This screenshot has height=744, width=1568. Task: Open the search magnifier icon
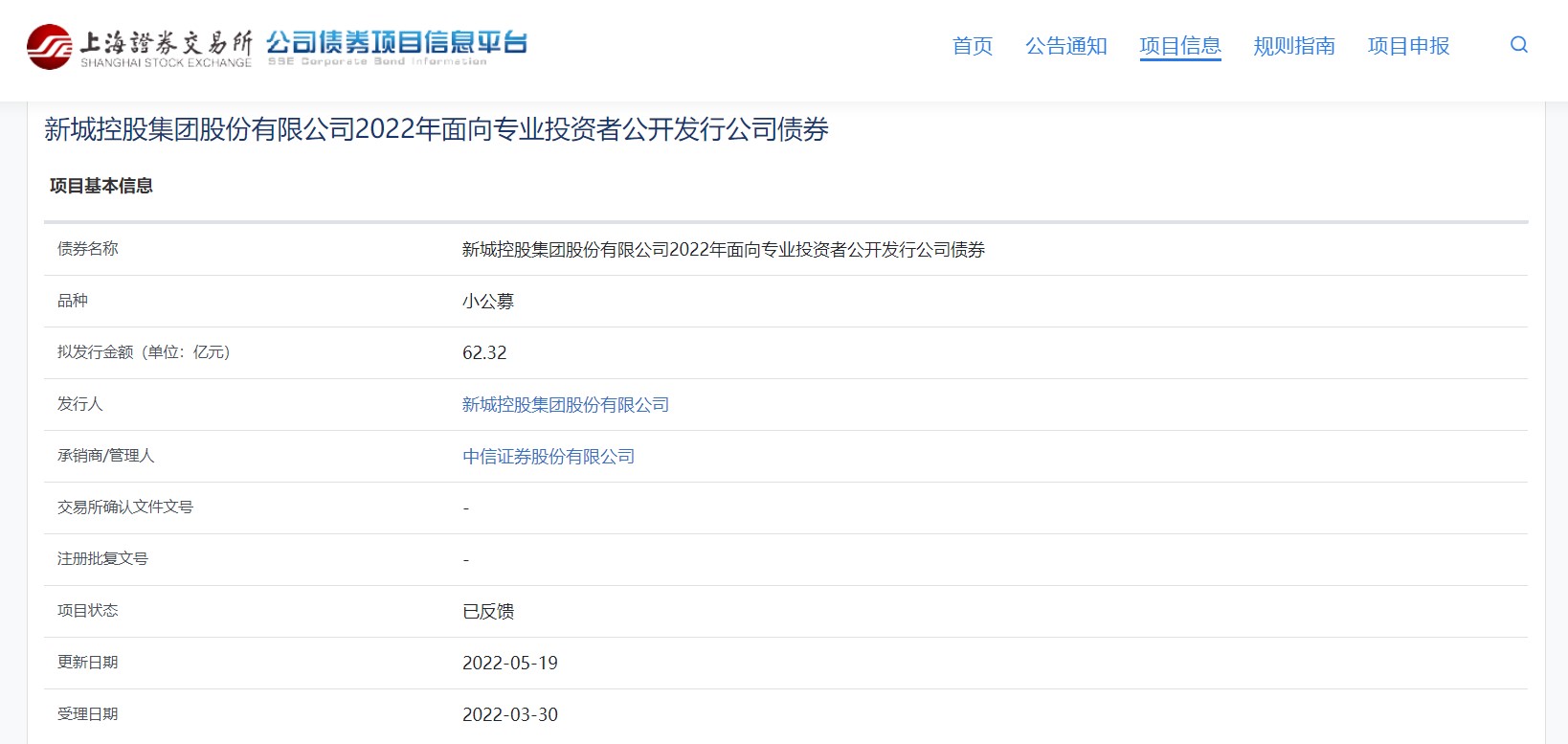coord(1518,45)
